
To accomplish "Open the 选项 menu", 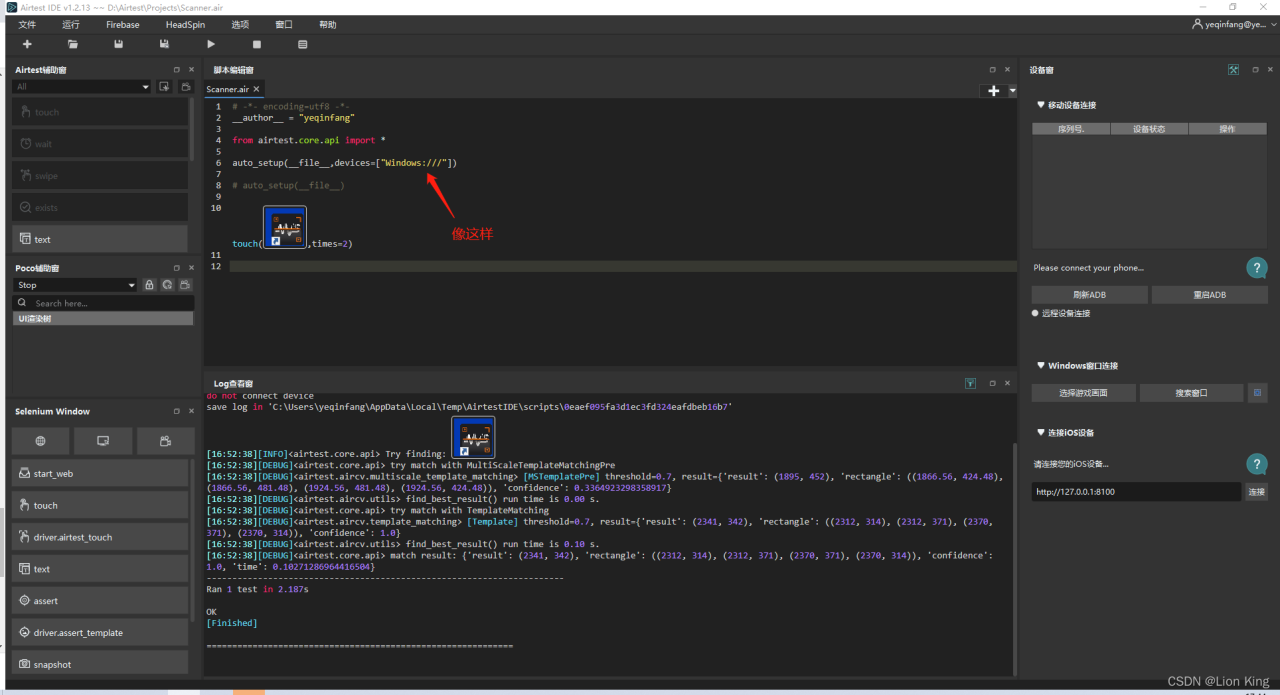I will [x=240, y=24].
